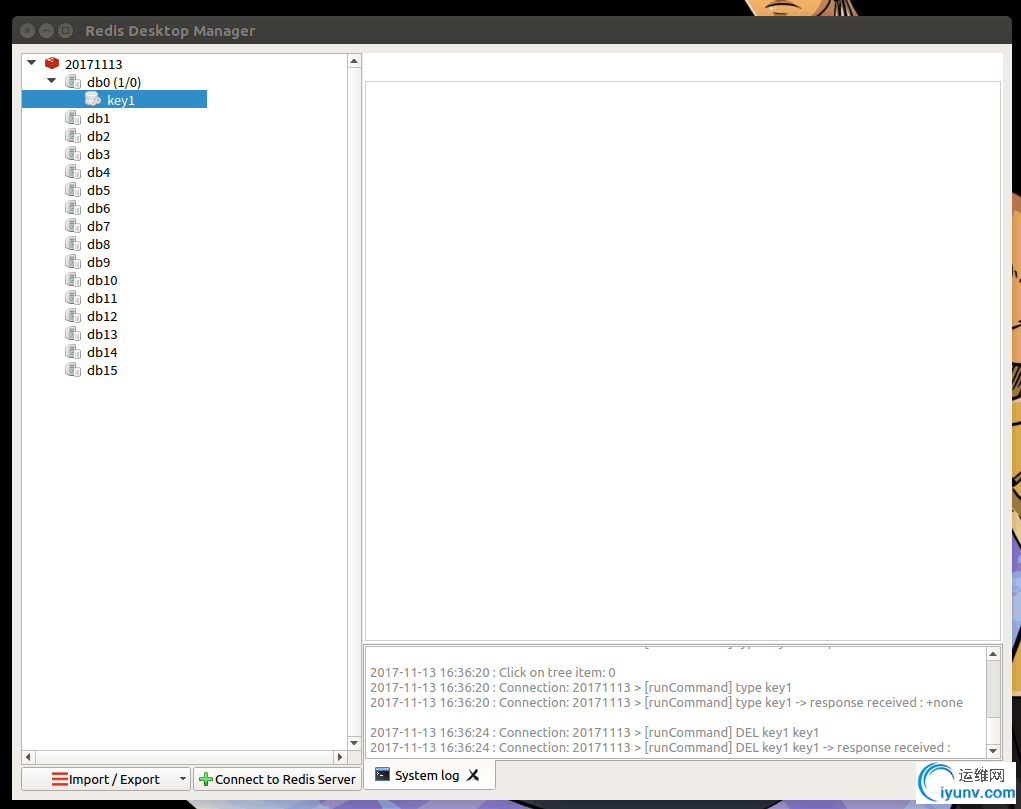Screen dimensions: 1021x809
Task: Select the db0 (1/0) database
Action: [114, 82]
